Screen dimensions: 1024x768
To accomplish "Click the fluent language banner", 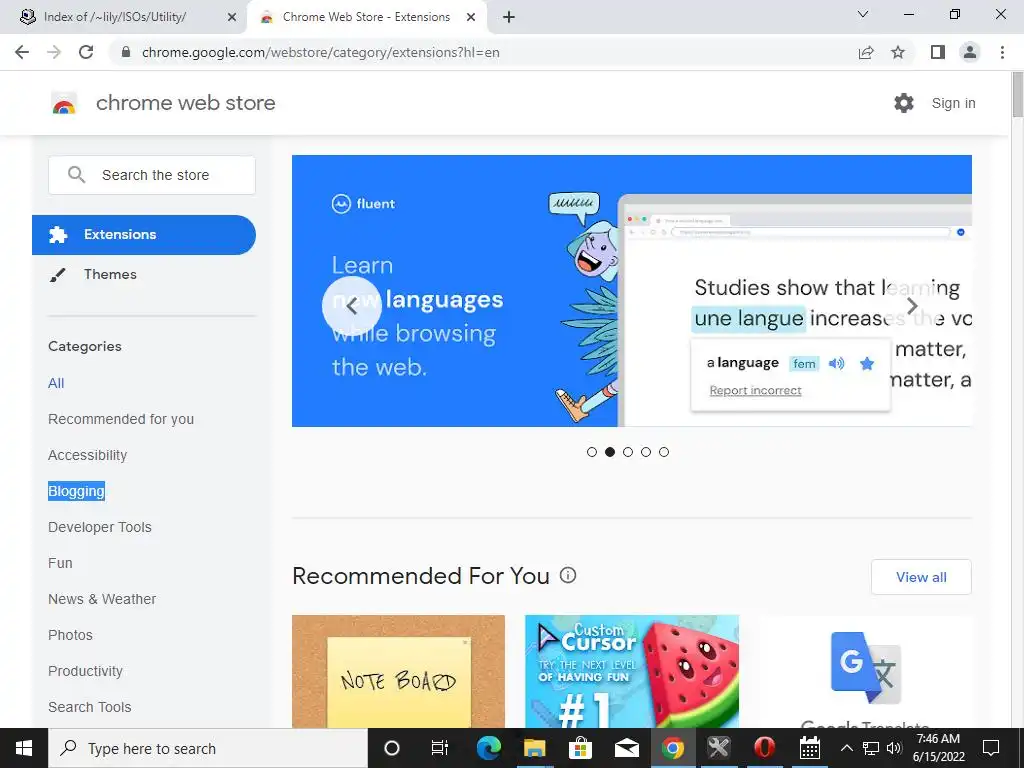I will click(x=632, y=291).
